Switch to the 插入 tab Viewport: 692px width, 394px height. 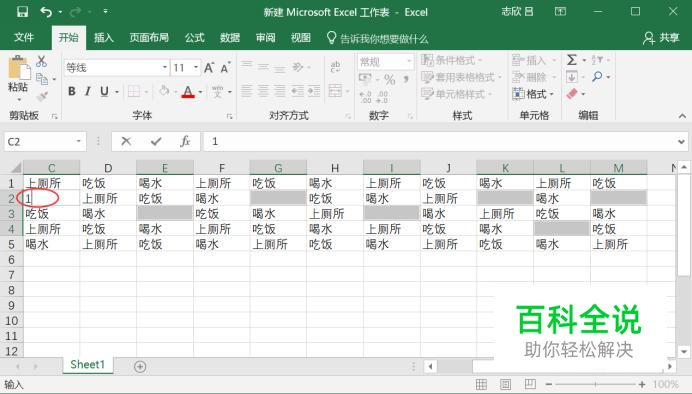click(104, 38)
